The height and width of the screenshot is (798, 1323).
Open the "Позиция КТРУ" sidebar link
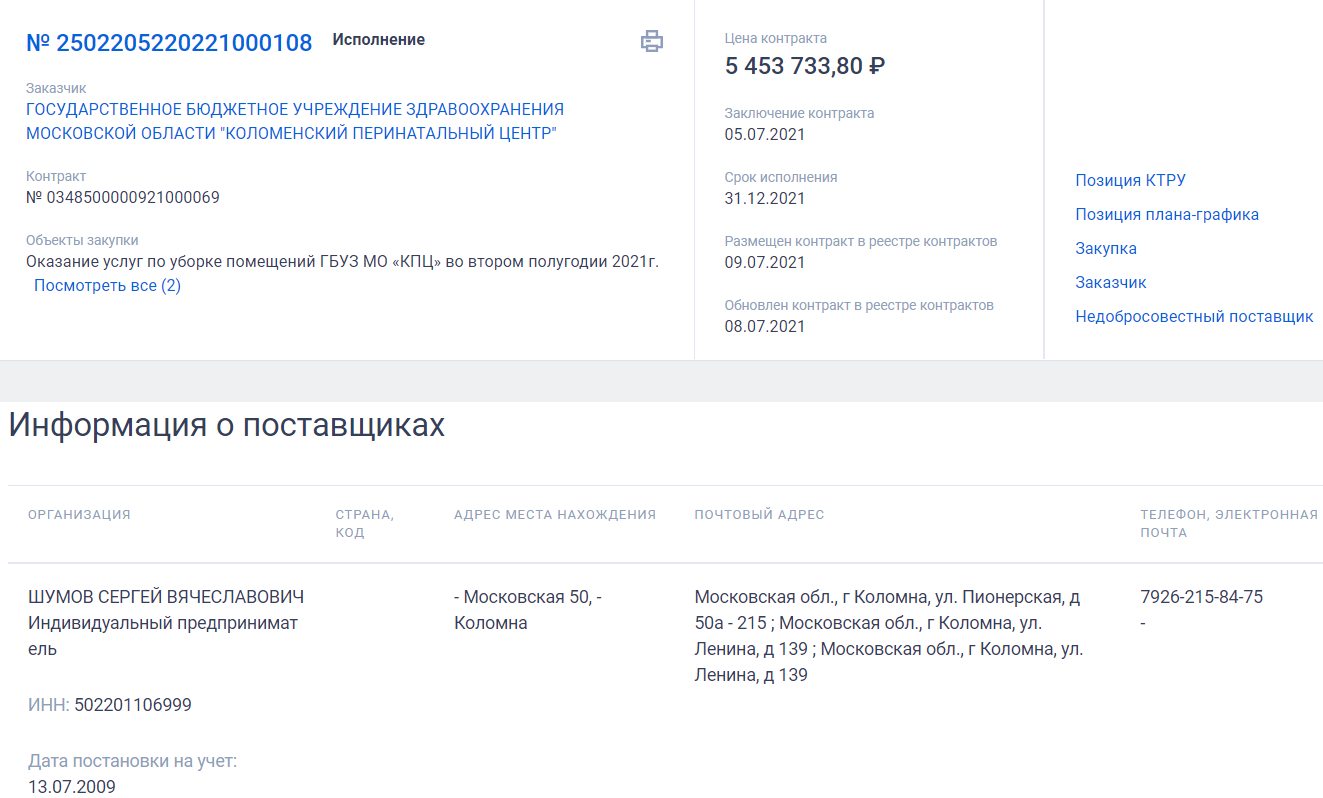(1128, 180)
